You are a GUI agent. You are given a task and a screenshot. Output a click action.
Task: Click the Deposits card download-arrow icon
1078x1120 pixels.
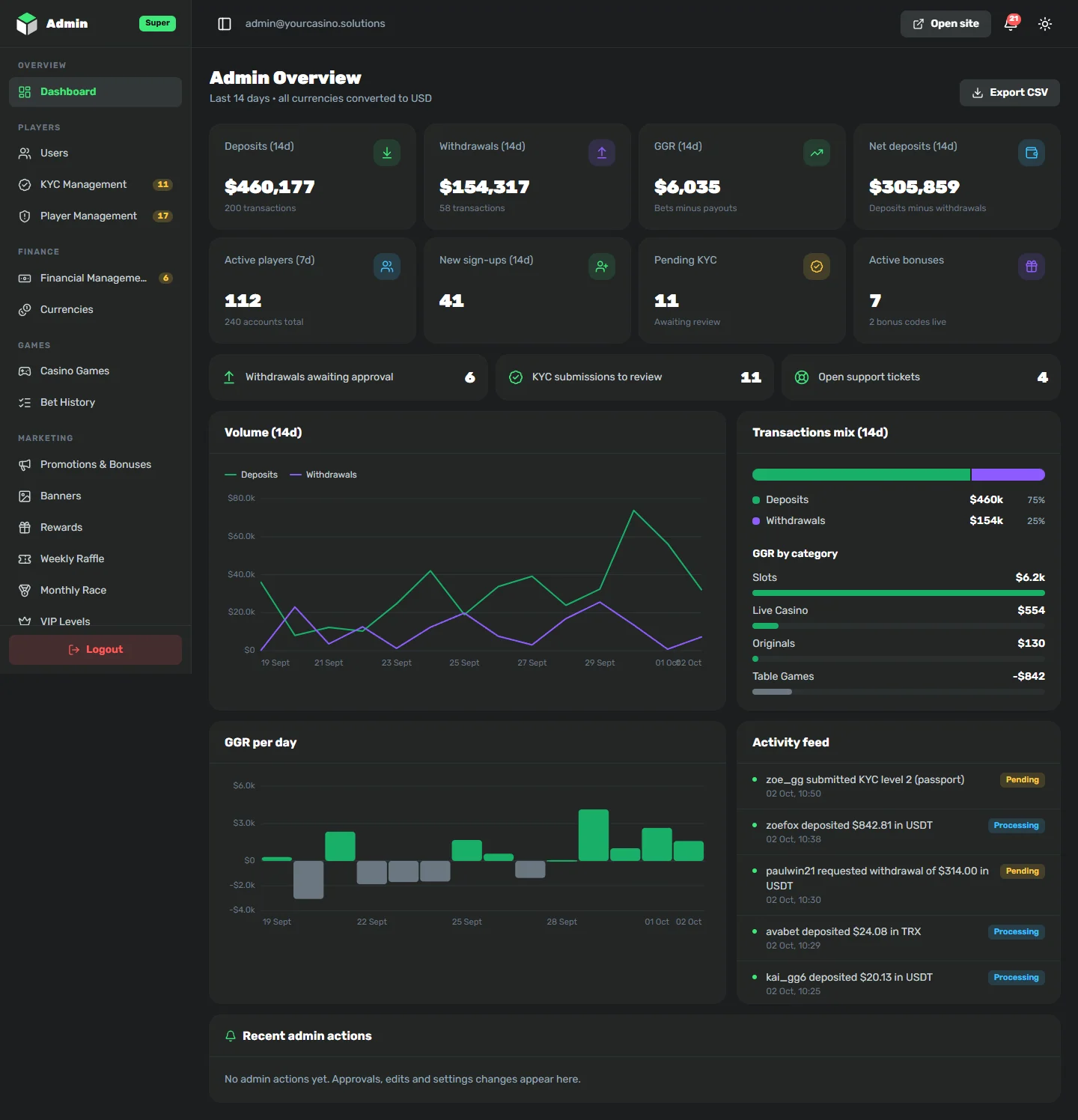pyautogui.click(x=387, y=153)
